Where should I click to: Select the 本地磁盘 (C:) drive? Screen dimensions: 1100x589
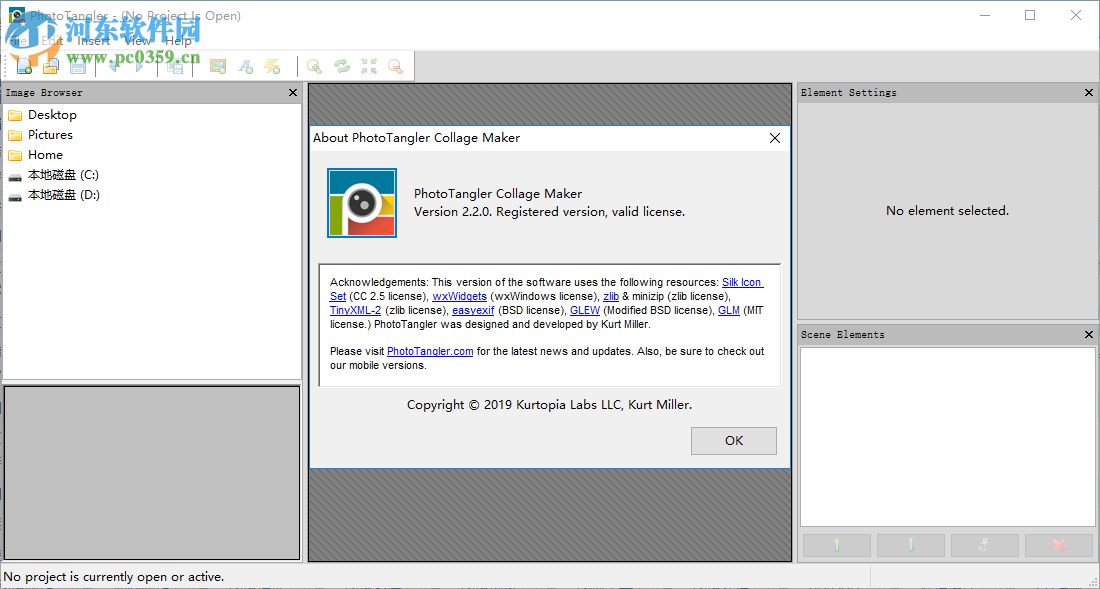click(61, 174)
